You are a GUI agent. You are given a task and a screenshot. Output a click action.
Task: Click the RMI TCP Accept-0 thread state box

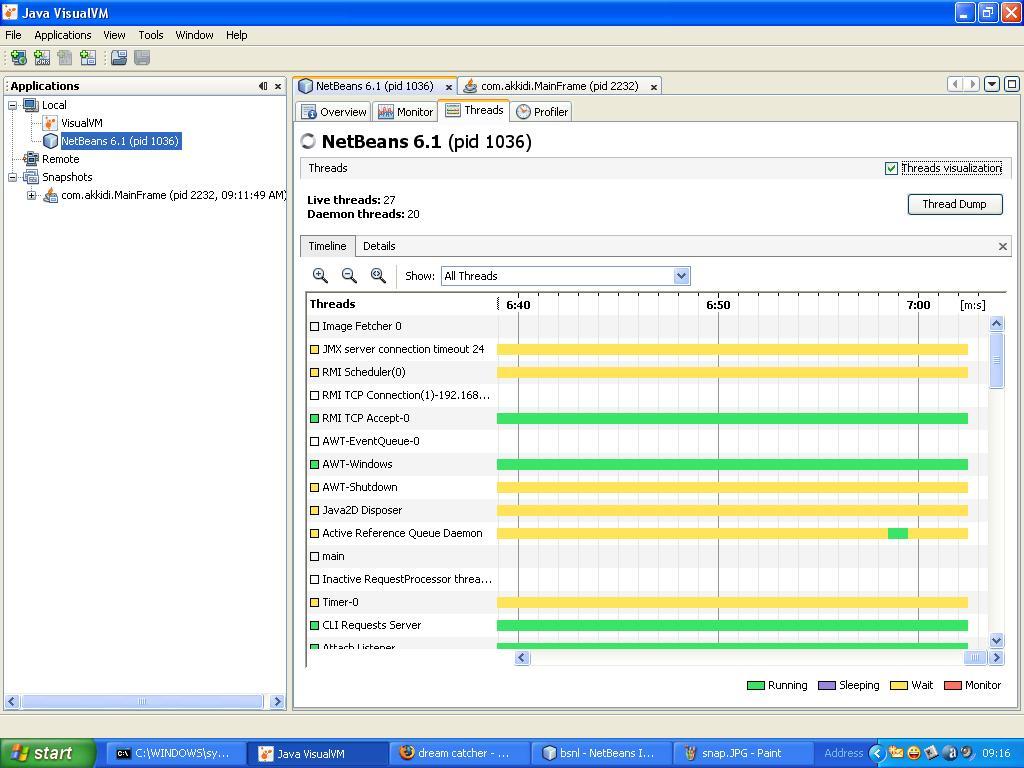click(x=314, y=419)
